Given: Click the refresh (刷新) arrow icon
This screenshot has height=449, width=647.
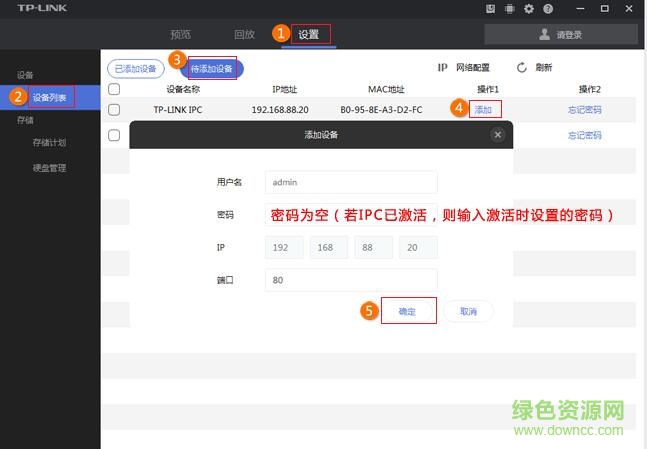Looking at the screenshot, I should [521, 68].
